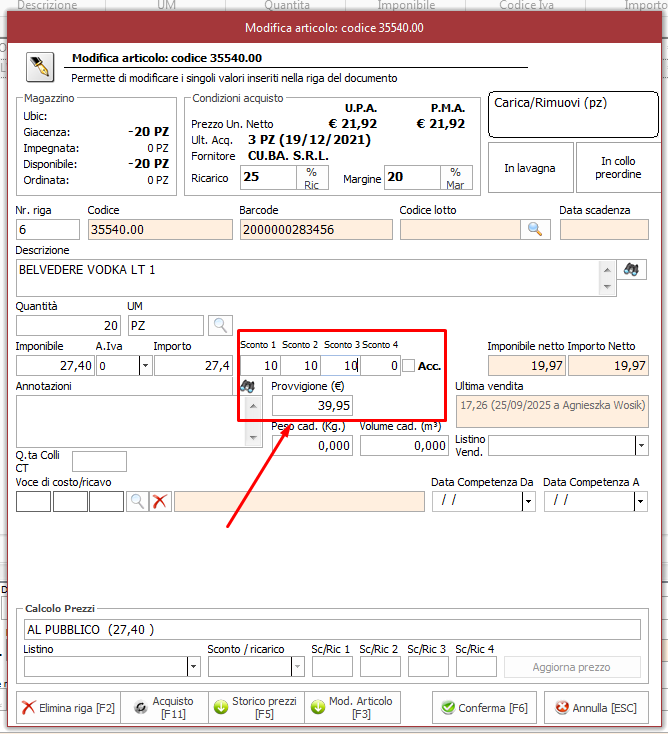Screen dimensions: 668x734
Task: Click binoculars icon beside Descrizione field
Action: (630, 269)
